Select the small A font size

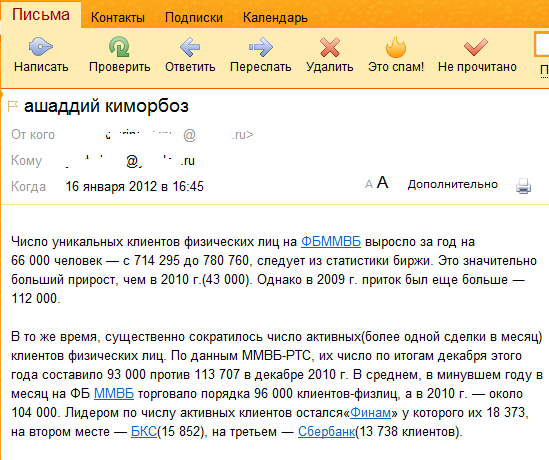(368, 184)
